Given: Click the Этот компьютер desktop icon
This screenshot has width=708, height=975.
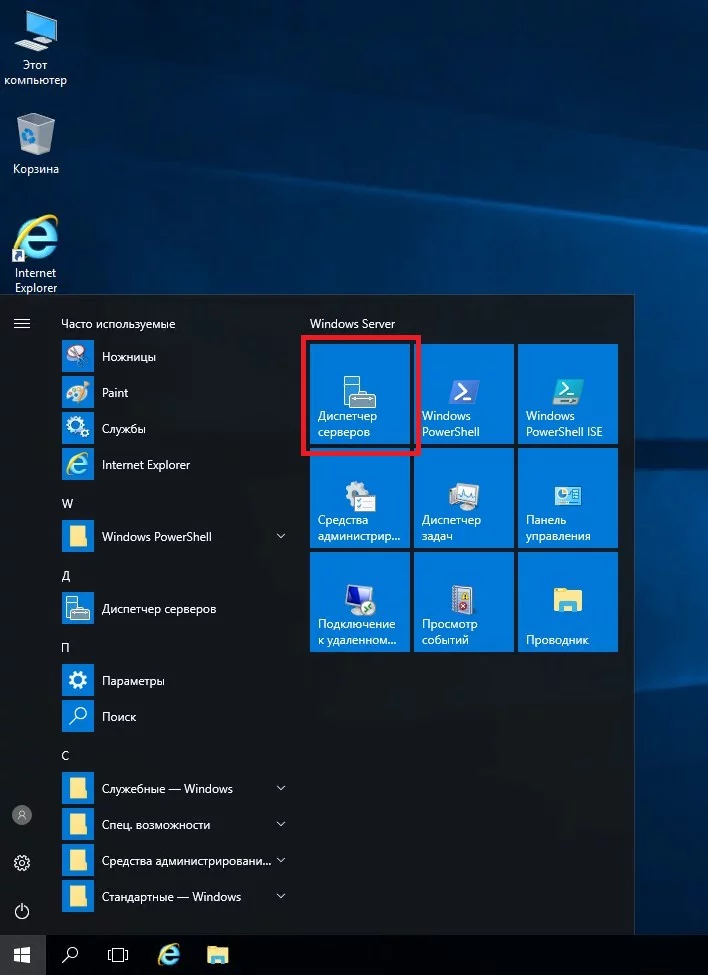Looking at the screenshot, I should [35, 49].
